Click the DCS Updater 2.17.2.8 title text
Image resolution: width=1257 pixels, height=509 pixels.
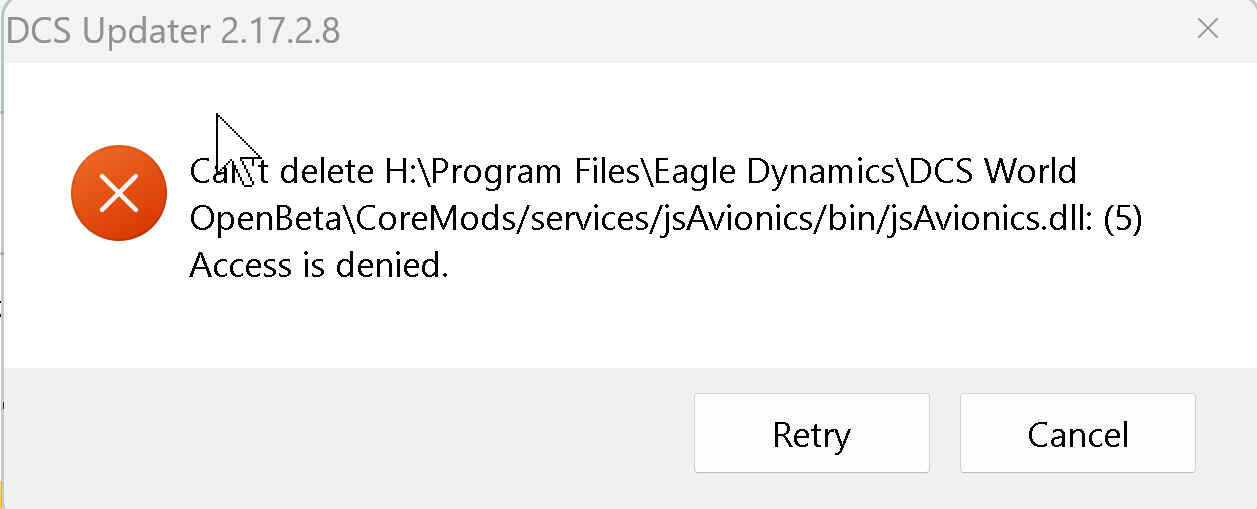pos(173,31)
